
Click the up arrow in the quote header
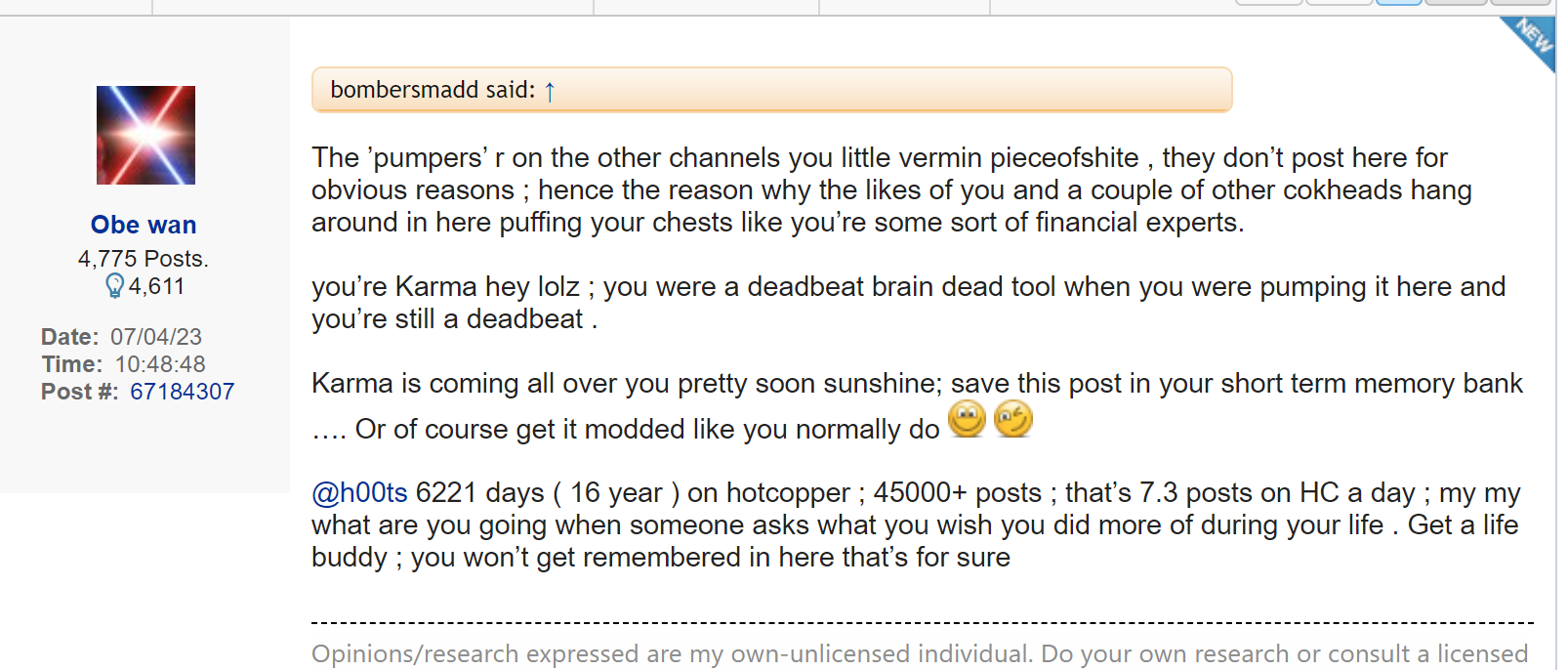(550, 91)
